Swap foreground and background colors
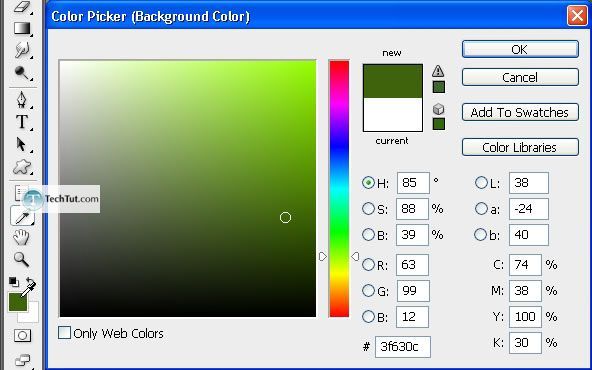The height and width of the screenshot is (370, 592). coord(31,282)
